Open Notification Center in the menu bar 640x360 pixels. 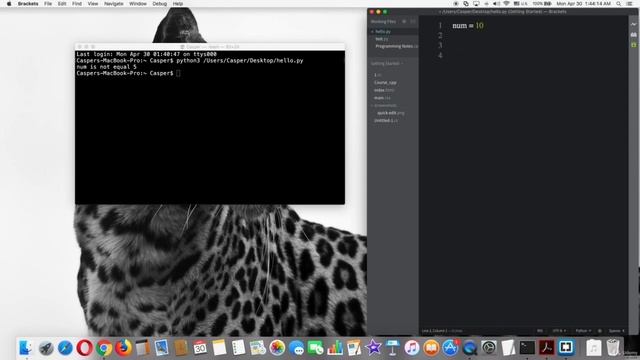pos(630,4)
